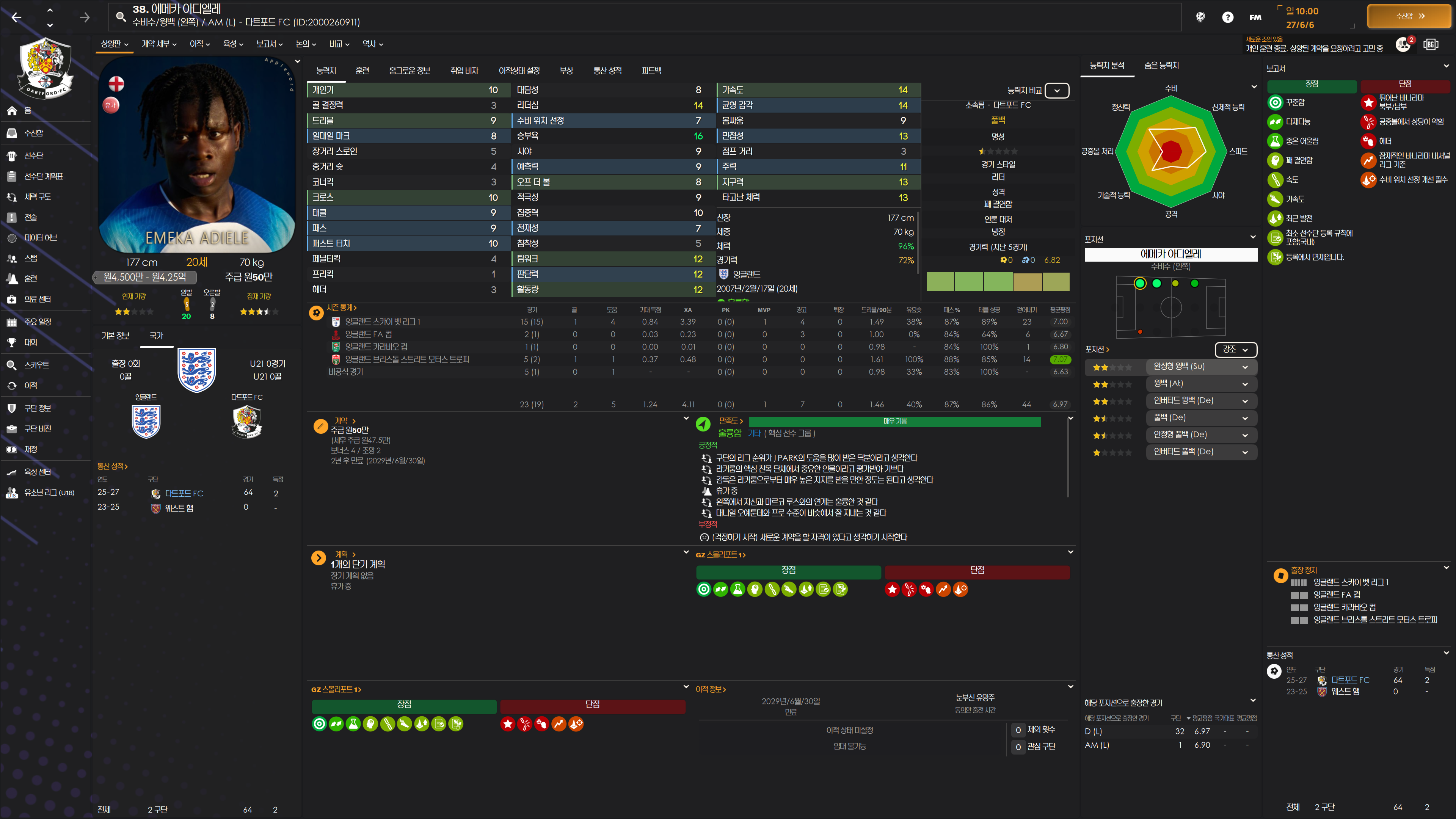Select the 기본 정보 tab

point(115,336)
